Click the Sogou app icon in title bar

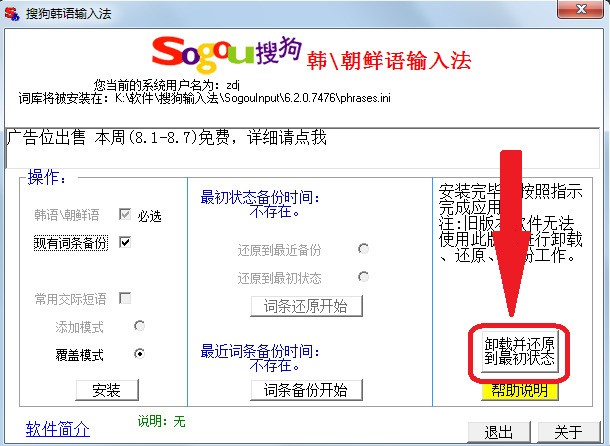[12, 13]
